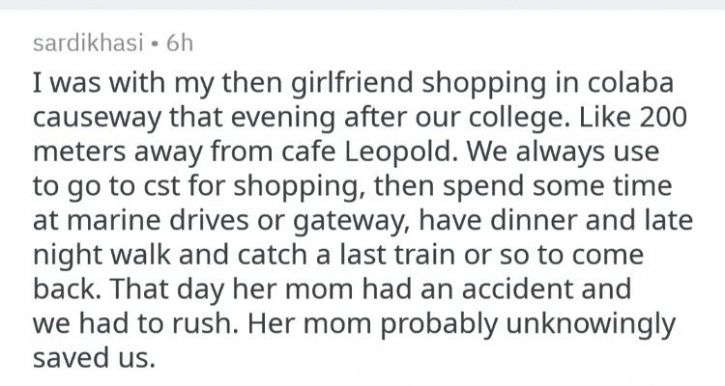Click 'saved us.' at the comment end
The image size is (725, 386).
coord(94,359)
